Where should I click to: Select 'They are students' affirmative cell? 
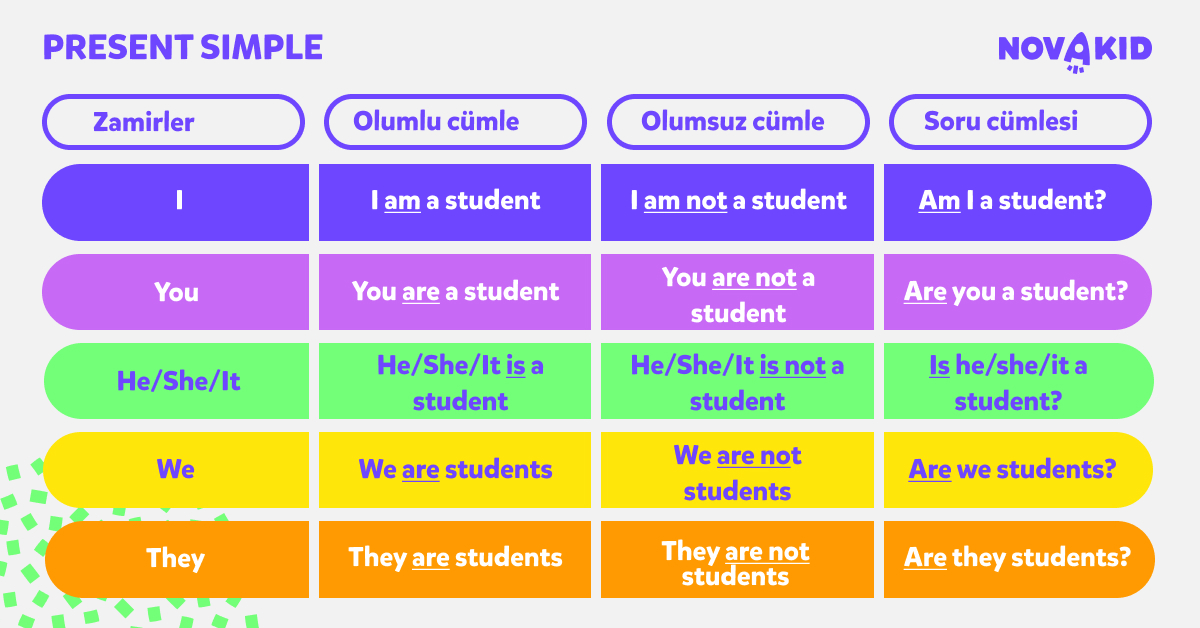pos(455,558)
